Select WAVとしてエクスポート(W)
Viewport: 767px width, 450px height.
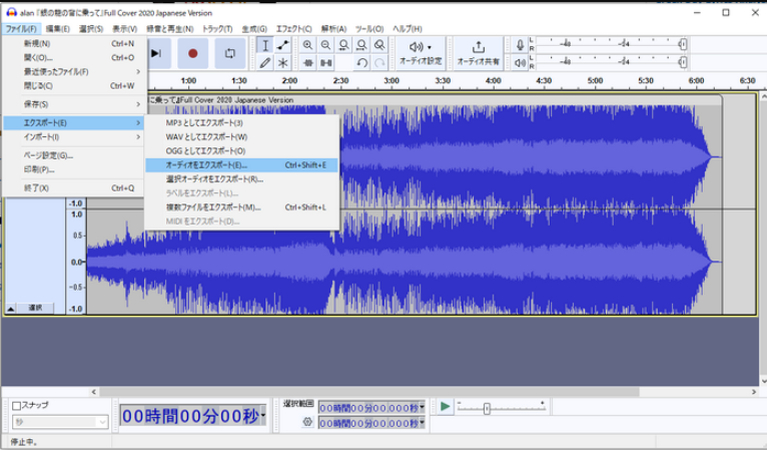point(242,137)
